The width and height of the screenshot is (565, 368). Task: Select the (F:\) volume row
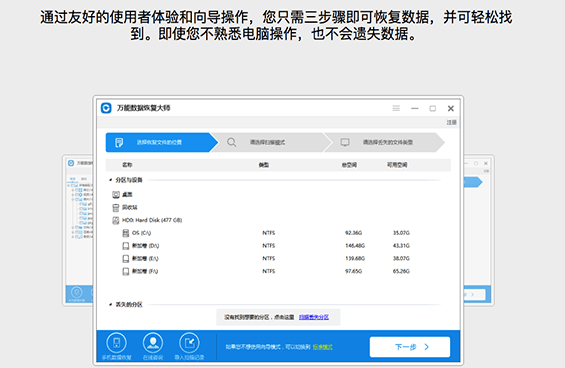(x=266, y=271)
